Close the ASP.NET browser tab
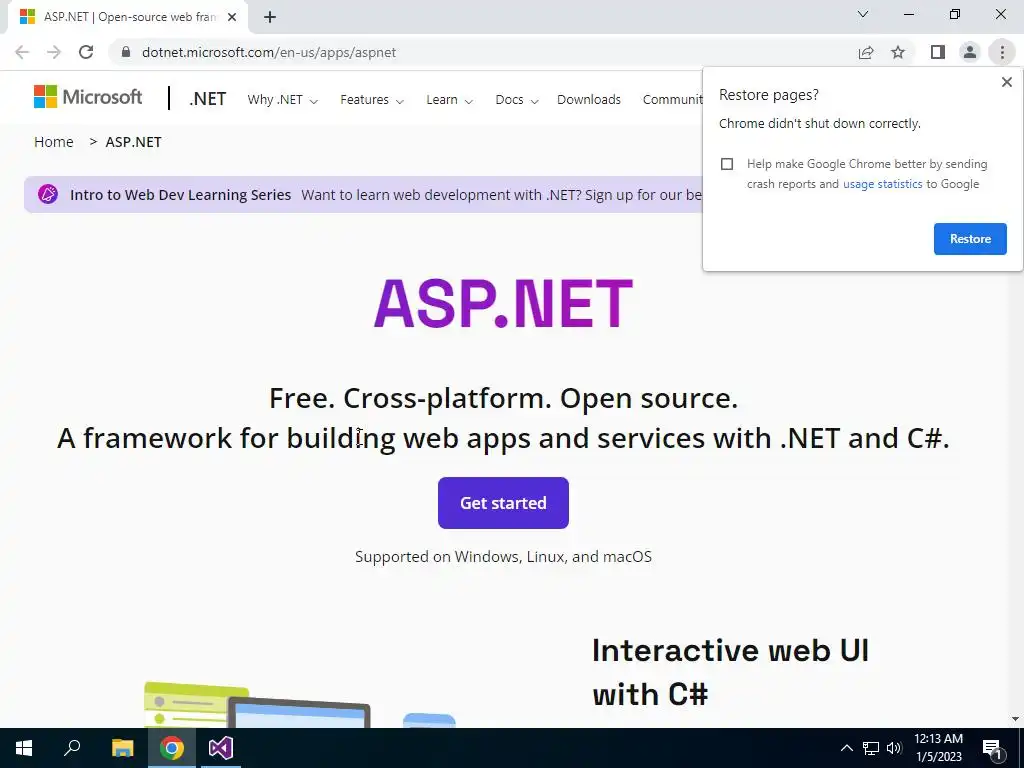Screen dimensions: 1024x768 (232, 17)
